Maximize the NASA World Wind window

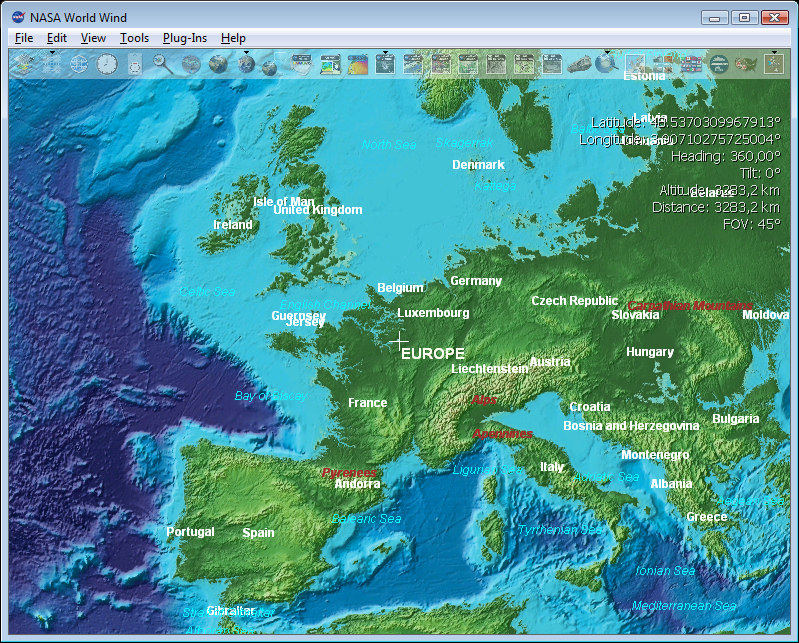click(x=744, y=18)
